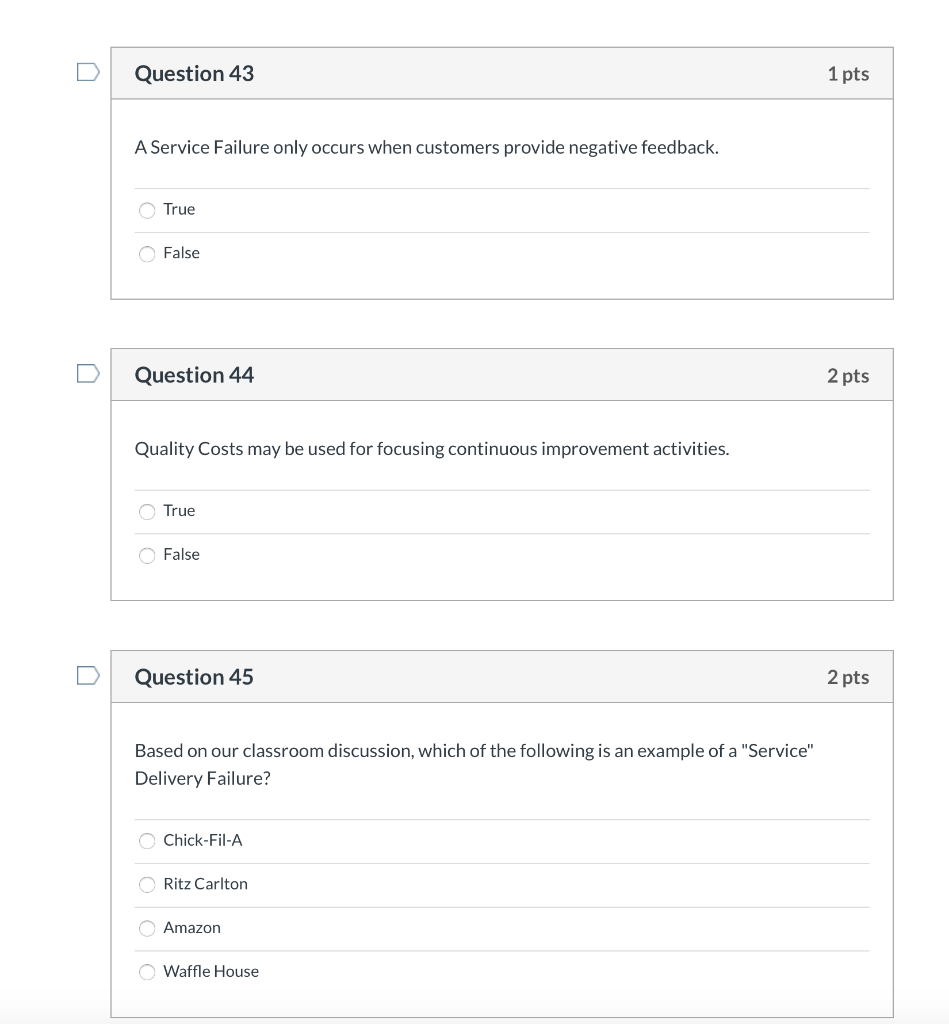The image size is (949, 1024).
Task: Flag Question 45 with the bookmark icon
Action: (x=87, y=674)
